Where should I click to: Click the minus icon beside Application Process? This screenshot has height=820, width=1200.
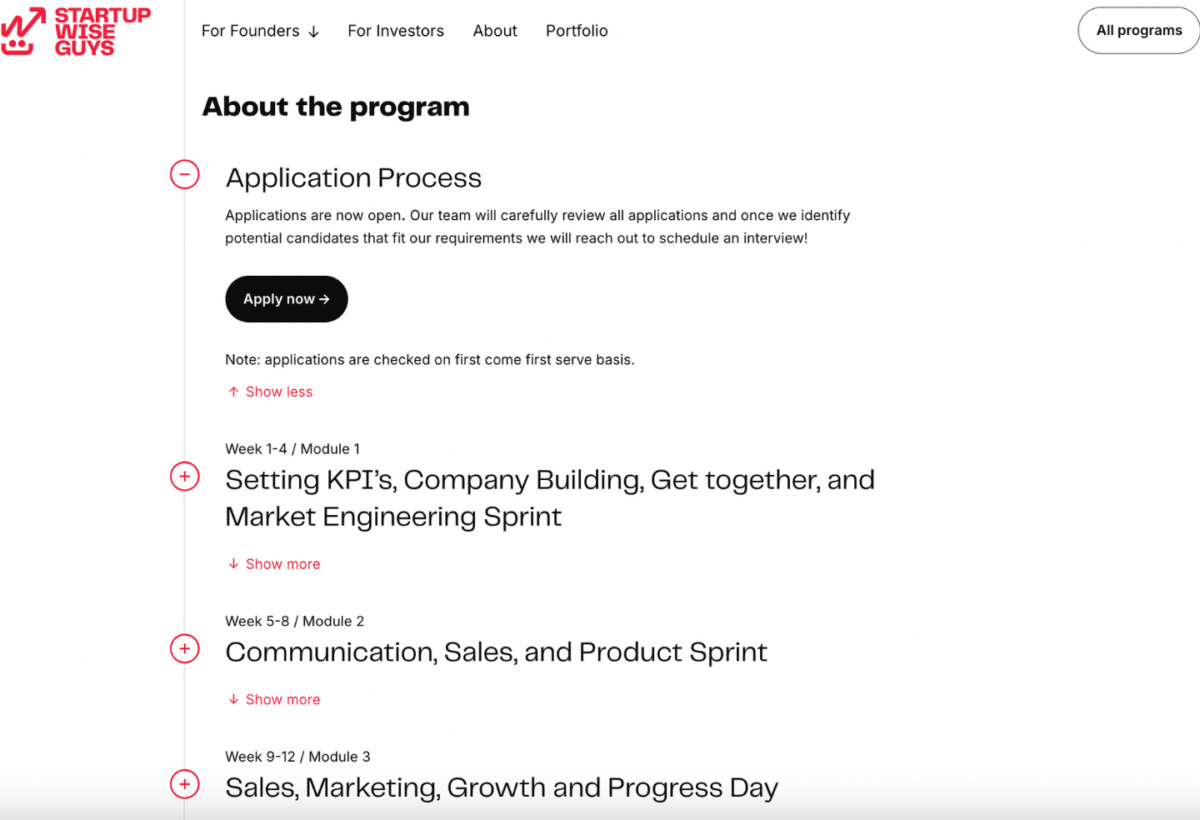(x=185, y=174)
